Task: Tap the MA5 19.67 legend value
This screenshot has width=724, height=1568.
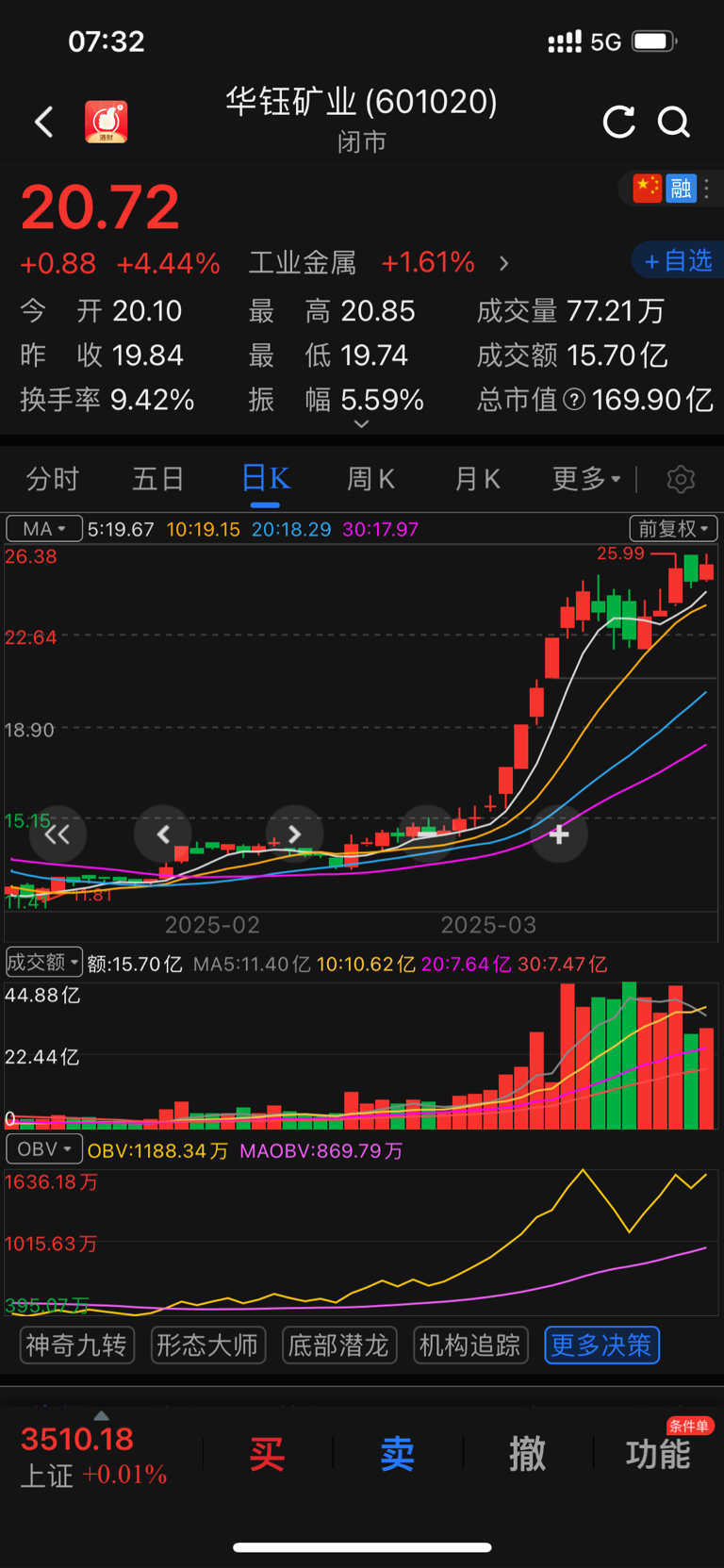Action: coord(121,530)
